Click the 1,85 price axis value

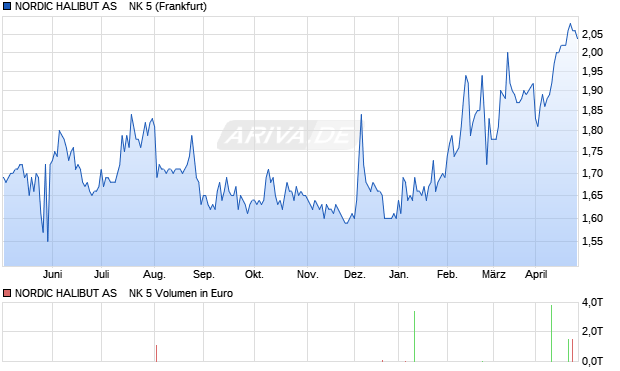click(x=592, y=110)
